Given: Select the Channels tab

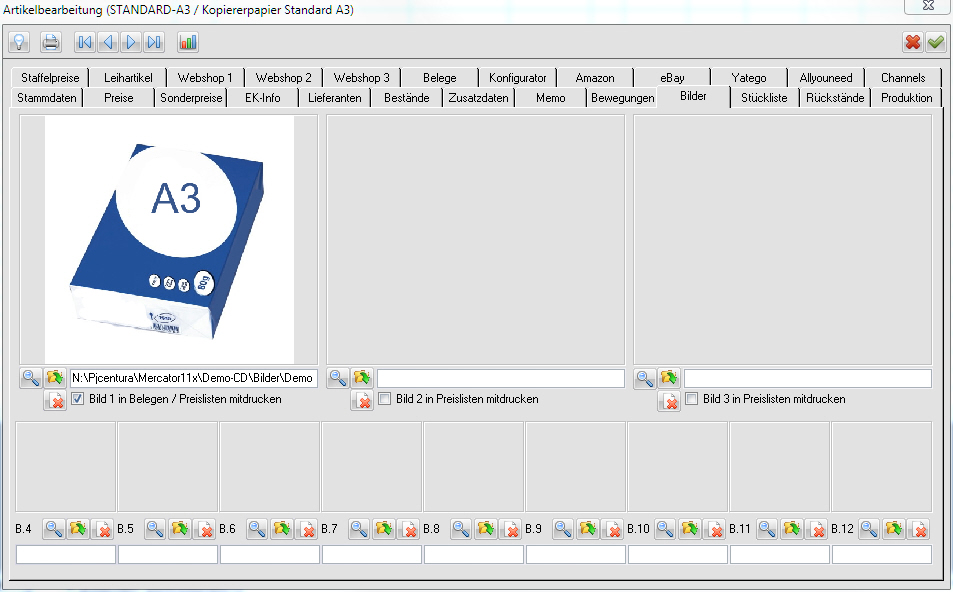Looking at the screenshot, I should pos(903,78).
